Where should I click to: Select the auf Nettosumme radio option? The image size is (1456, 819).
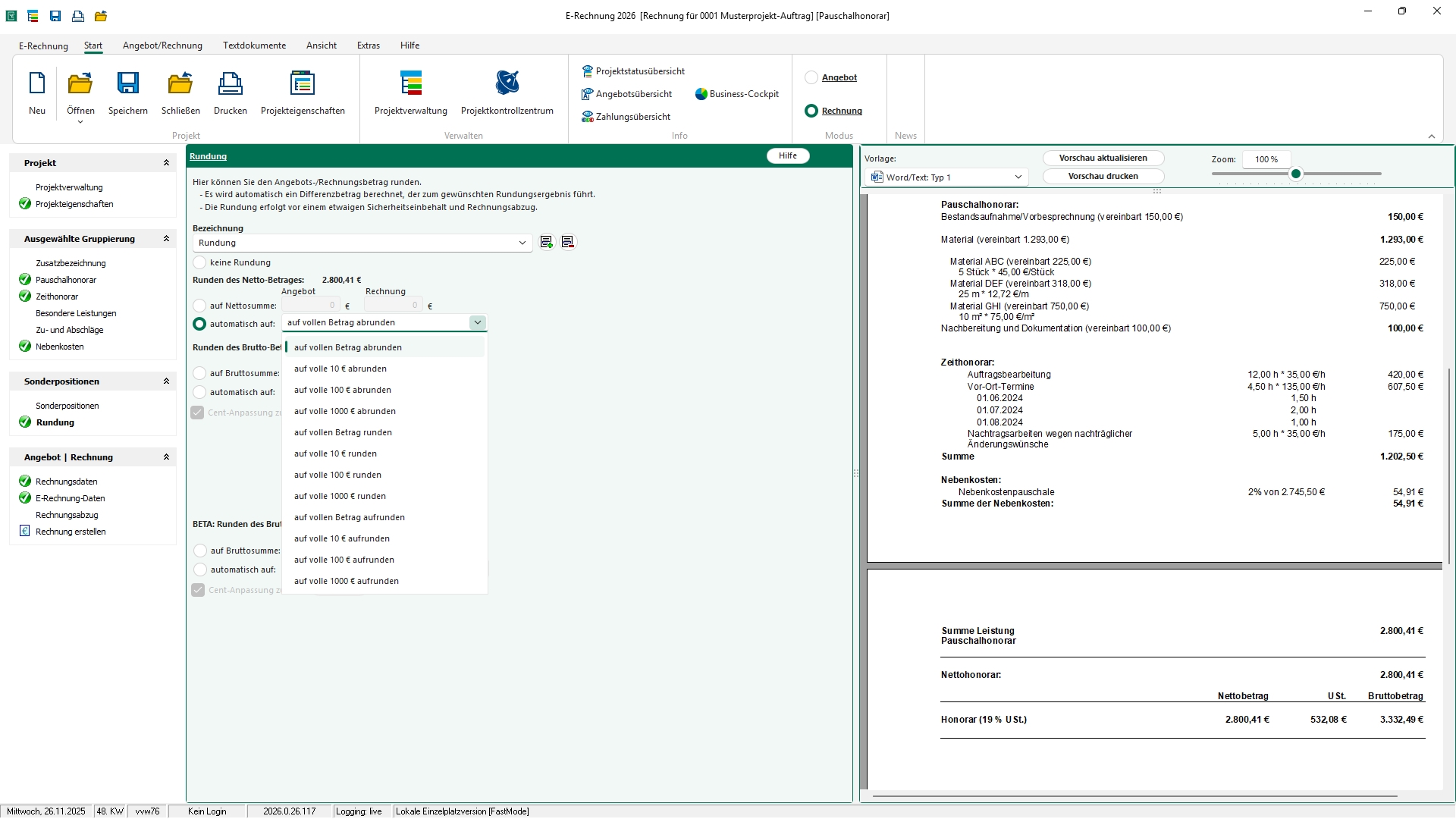pyautogui.click(x=200, y=306)
